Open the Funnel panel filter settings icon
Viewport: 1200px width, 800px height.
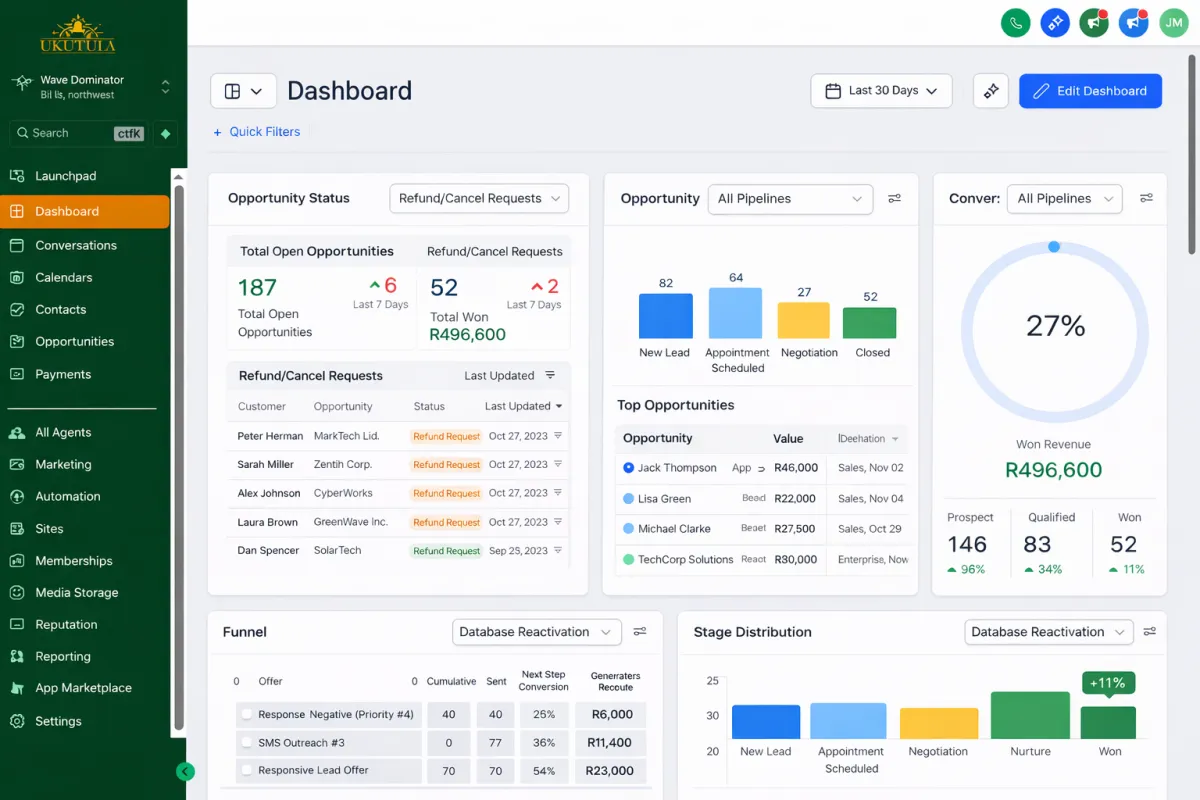pyautogui.click(x=640, y=632)
